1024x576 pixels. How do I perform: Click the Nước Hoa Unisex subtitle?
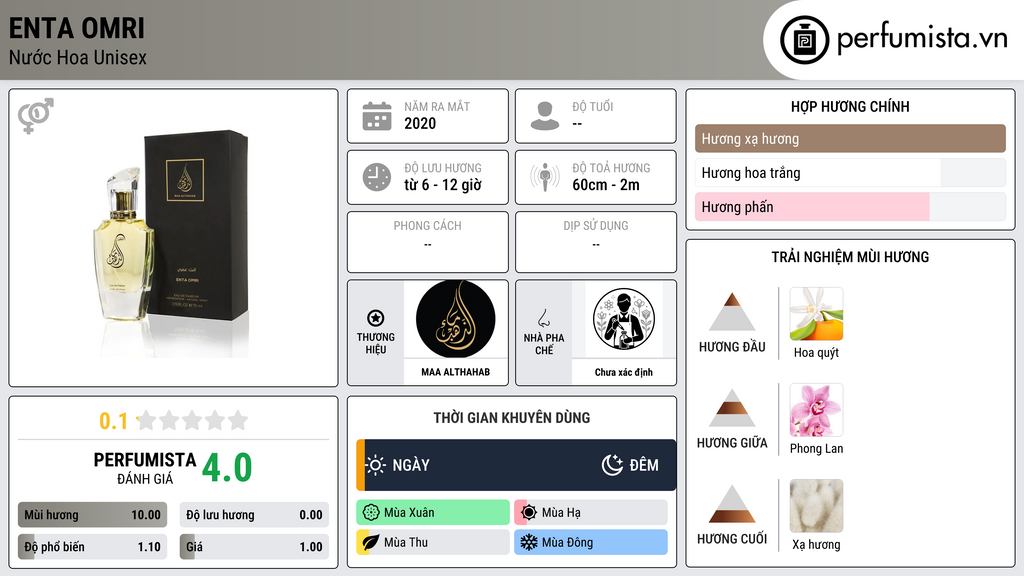coord(78,57)
